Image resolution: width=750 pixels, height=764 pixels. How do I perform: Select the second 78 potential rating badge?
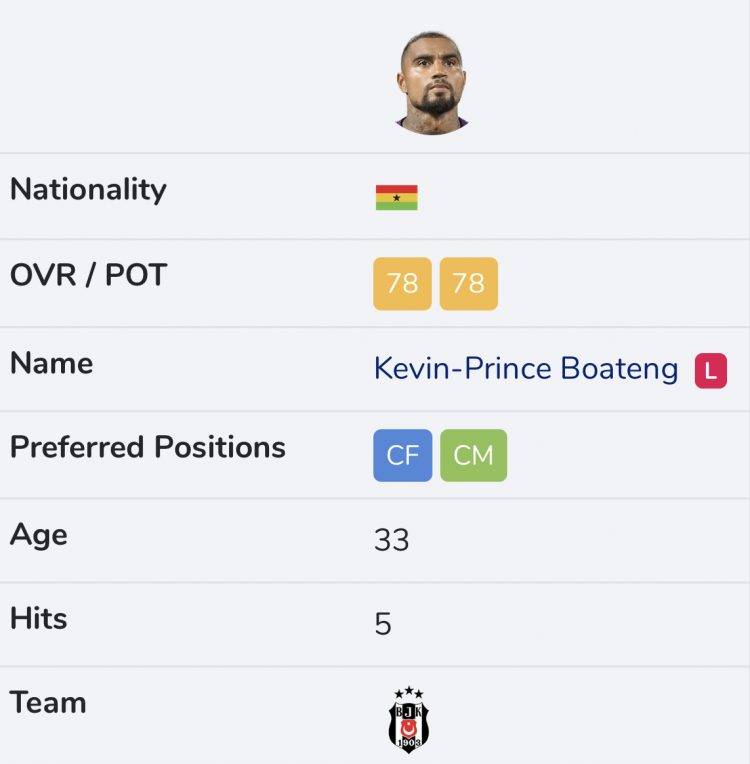[x=468, y=284]
